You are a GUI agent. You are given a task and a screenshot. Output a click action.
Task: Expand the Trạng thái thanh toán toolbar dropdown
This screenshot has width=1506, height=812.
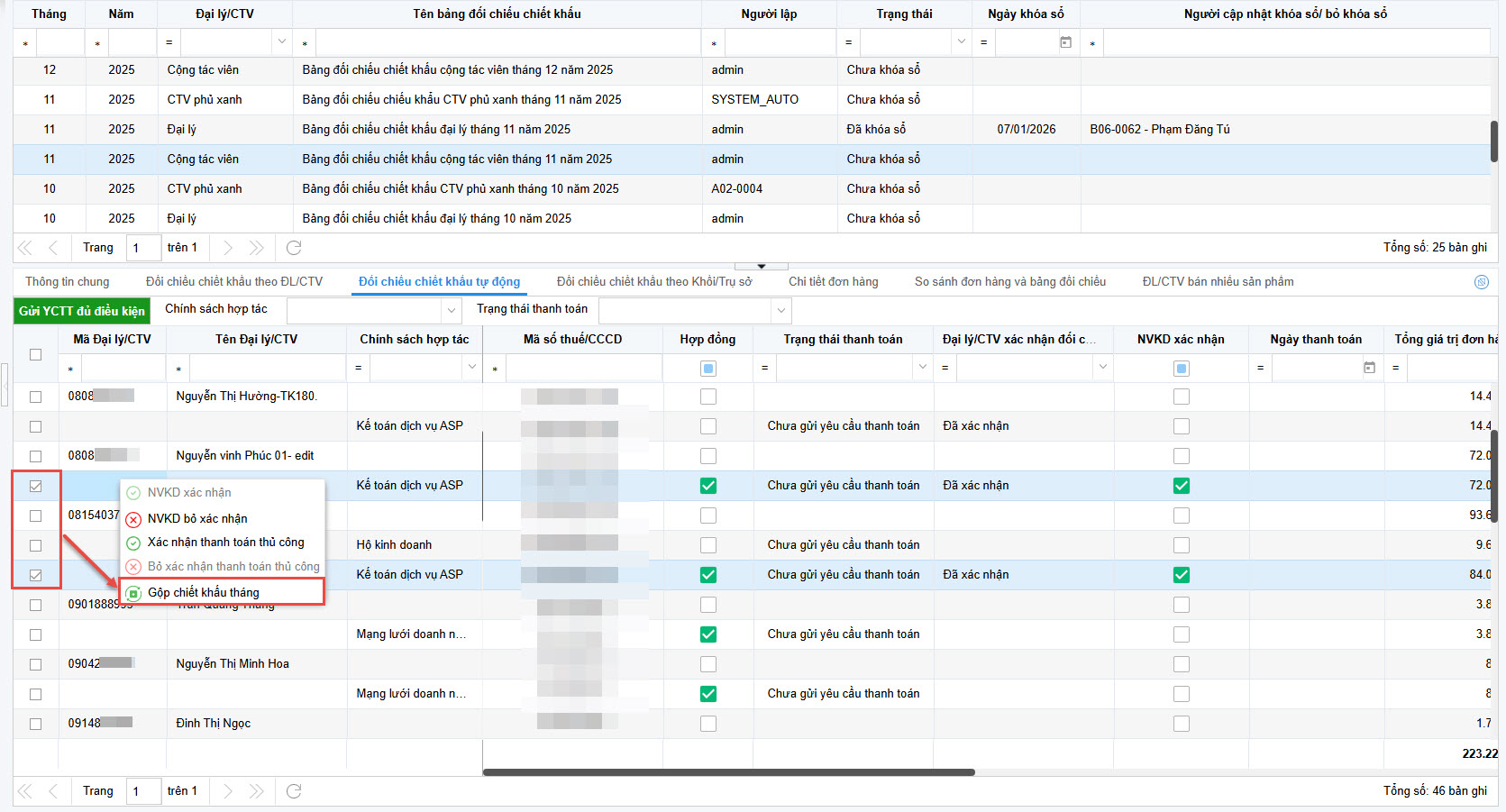point(780,310)
